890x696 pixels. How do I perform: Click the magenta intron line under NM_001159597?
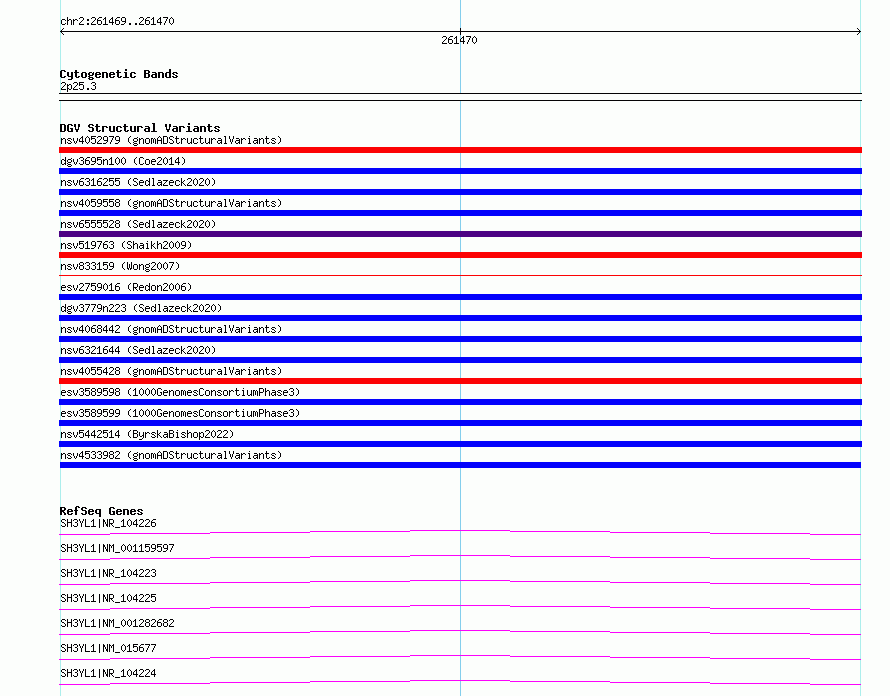coord(460,556)
